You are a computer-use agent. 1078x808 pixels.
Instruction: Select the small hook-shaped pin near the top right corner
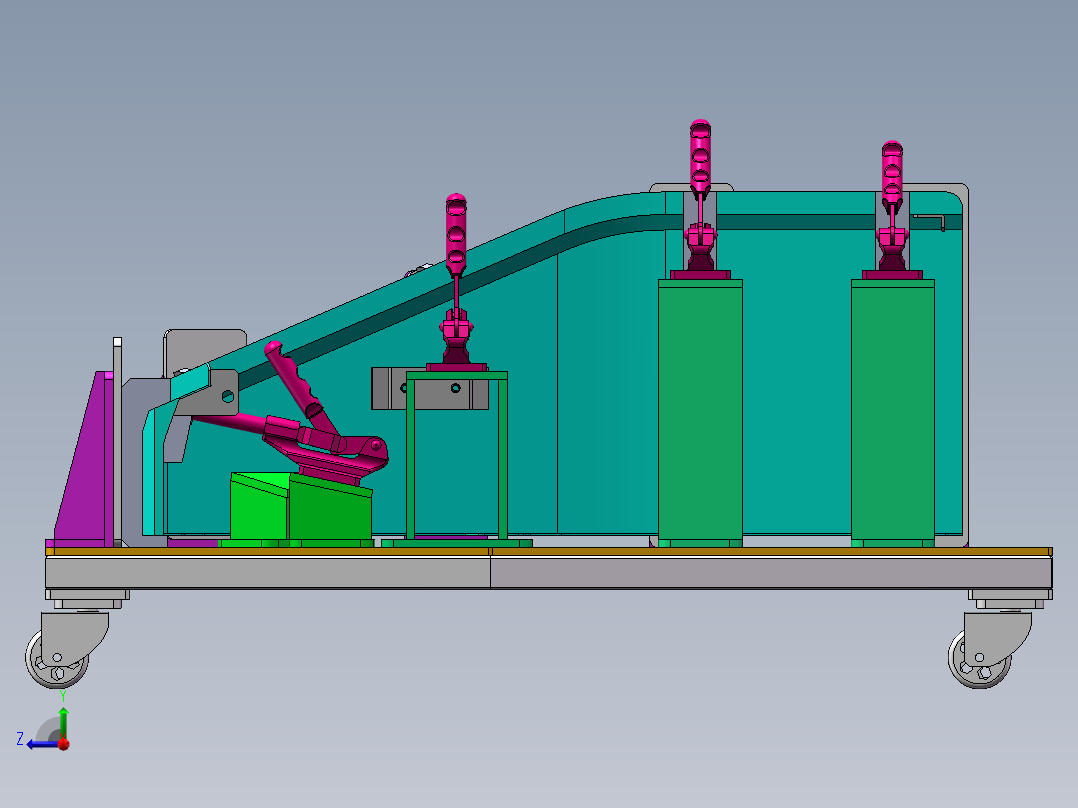click(930, 221)
